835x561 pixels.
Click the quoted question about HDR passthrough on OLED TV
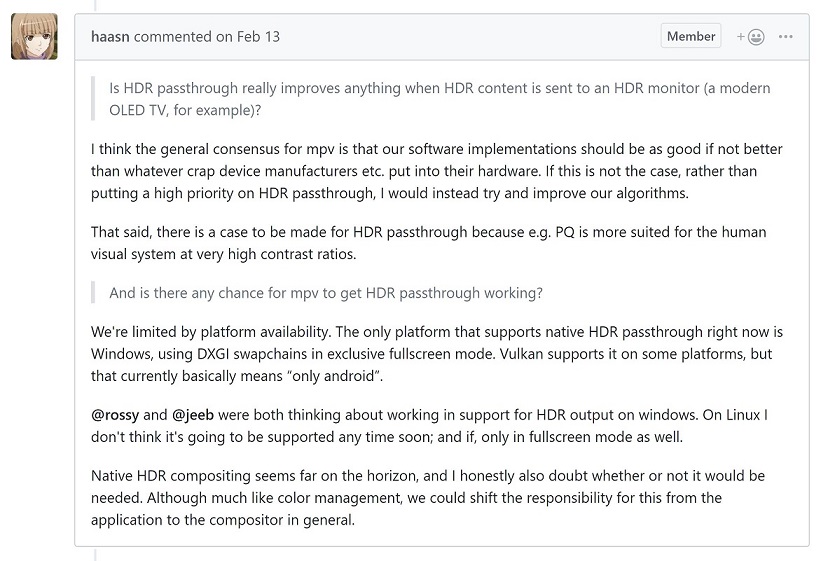pyautogui.click(x=439, y=99)
